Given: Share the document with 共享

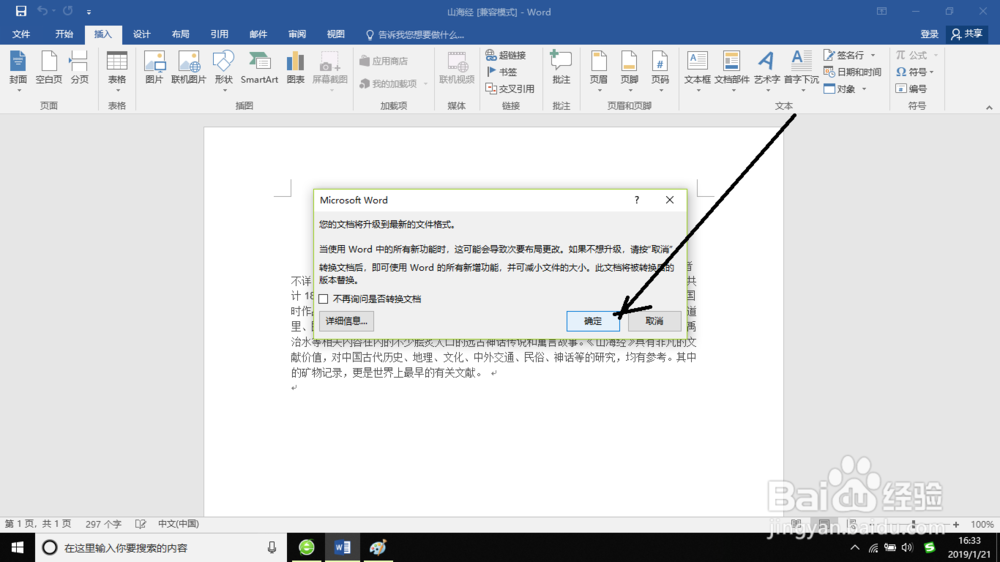Looking at the screenshot, I should (x=967, y=34).
